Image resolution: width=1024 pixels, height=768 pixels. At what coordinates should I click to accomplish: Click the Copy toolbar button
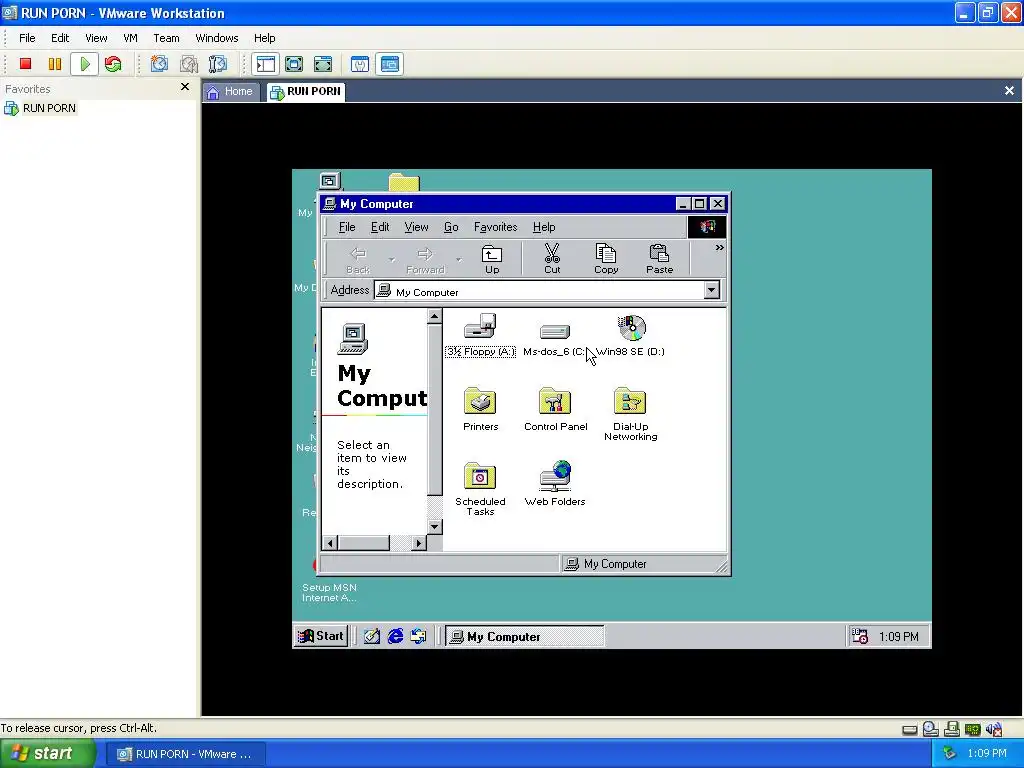pos(606,259)
